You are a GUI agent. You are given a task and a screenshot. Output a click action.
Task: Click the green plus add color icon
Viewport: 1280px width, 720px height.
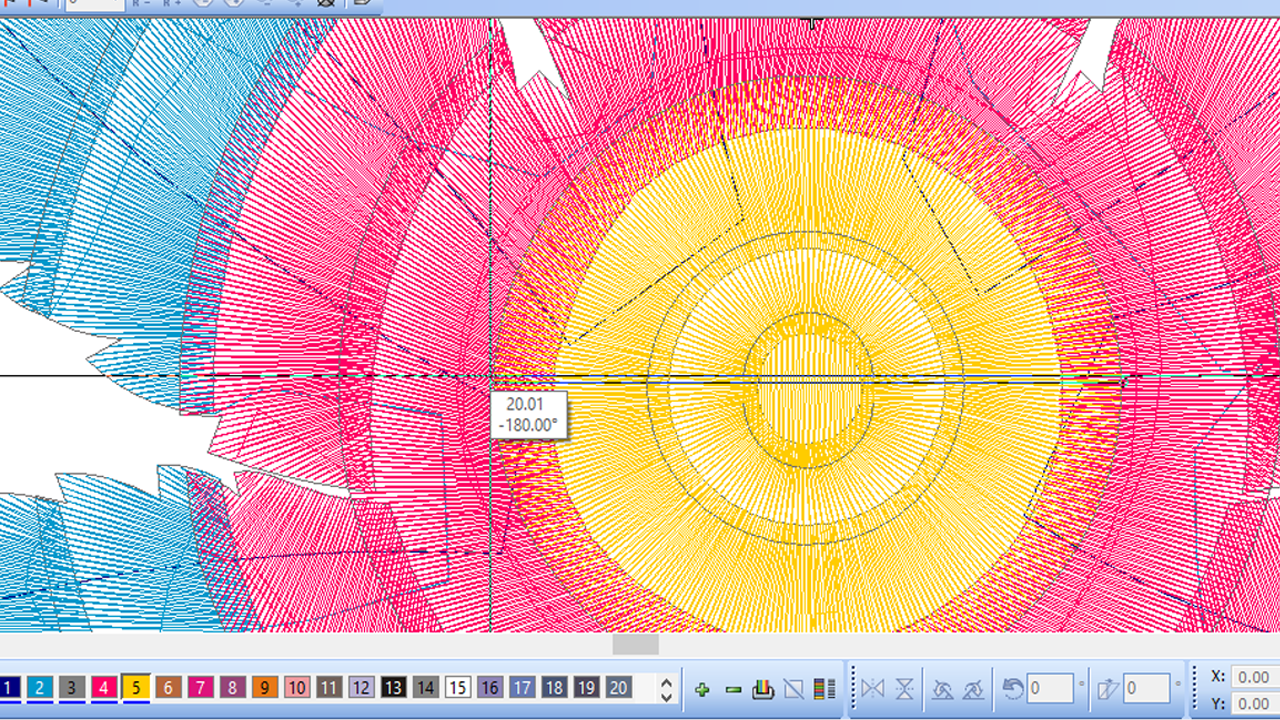click(702, 689)
